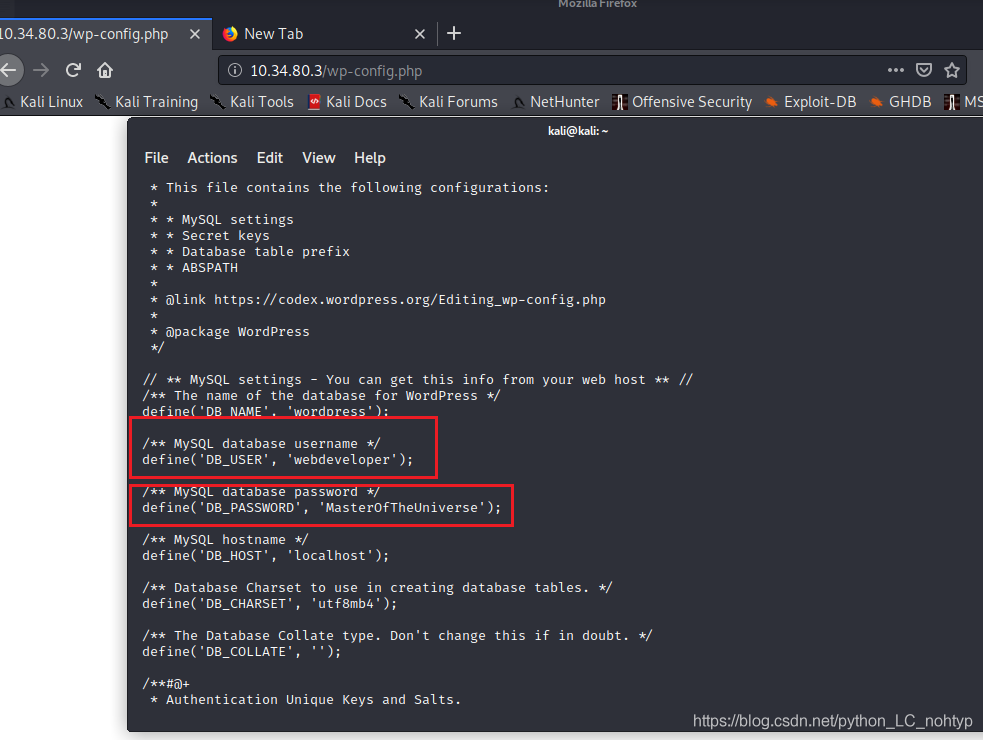Screen dimensions: 983x740
Task: Open the Firefox home page icon
Action: click(x=105, y=70)
